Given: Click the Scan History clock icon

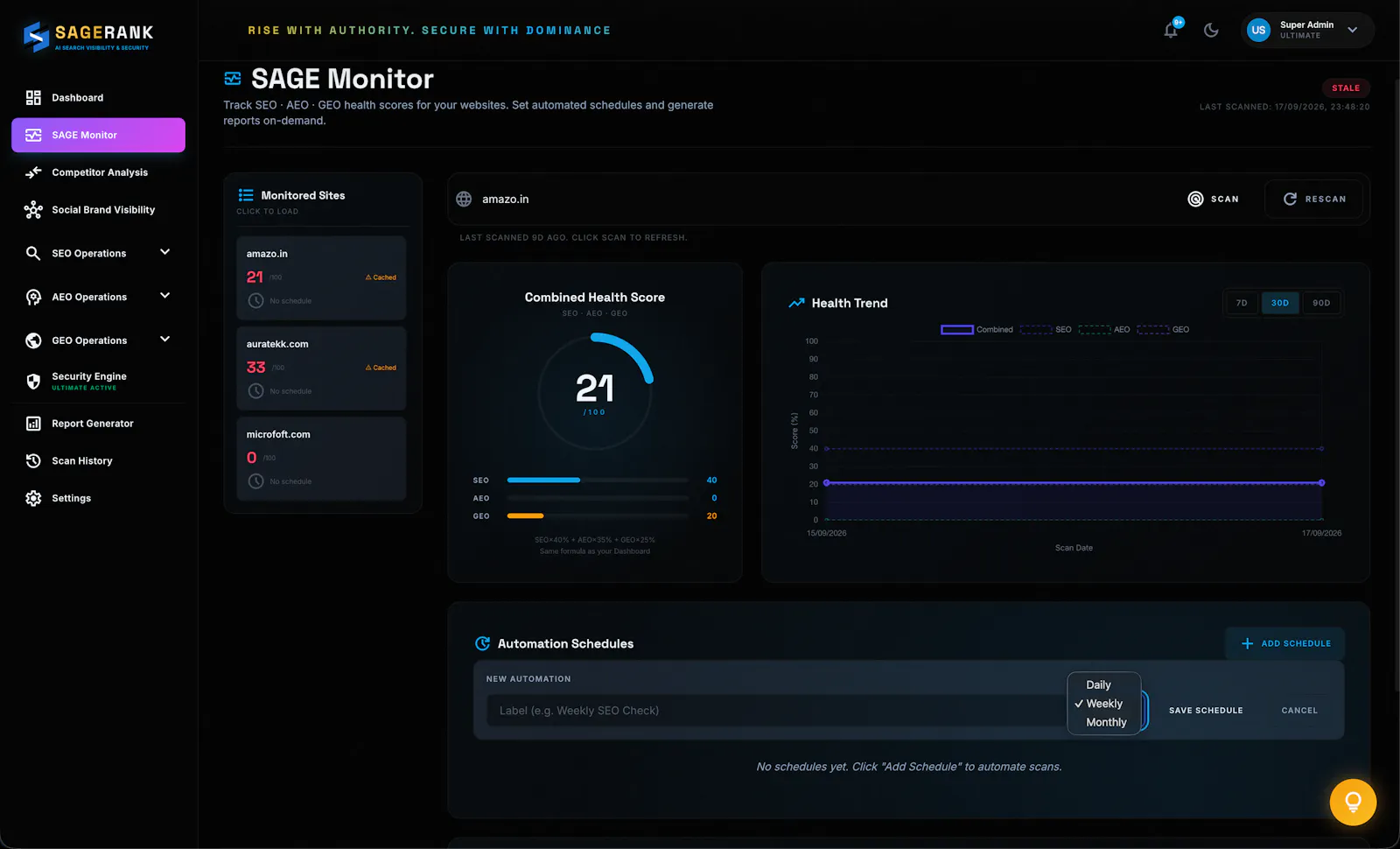Looking at the screenshot, I should (33, 460).
